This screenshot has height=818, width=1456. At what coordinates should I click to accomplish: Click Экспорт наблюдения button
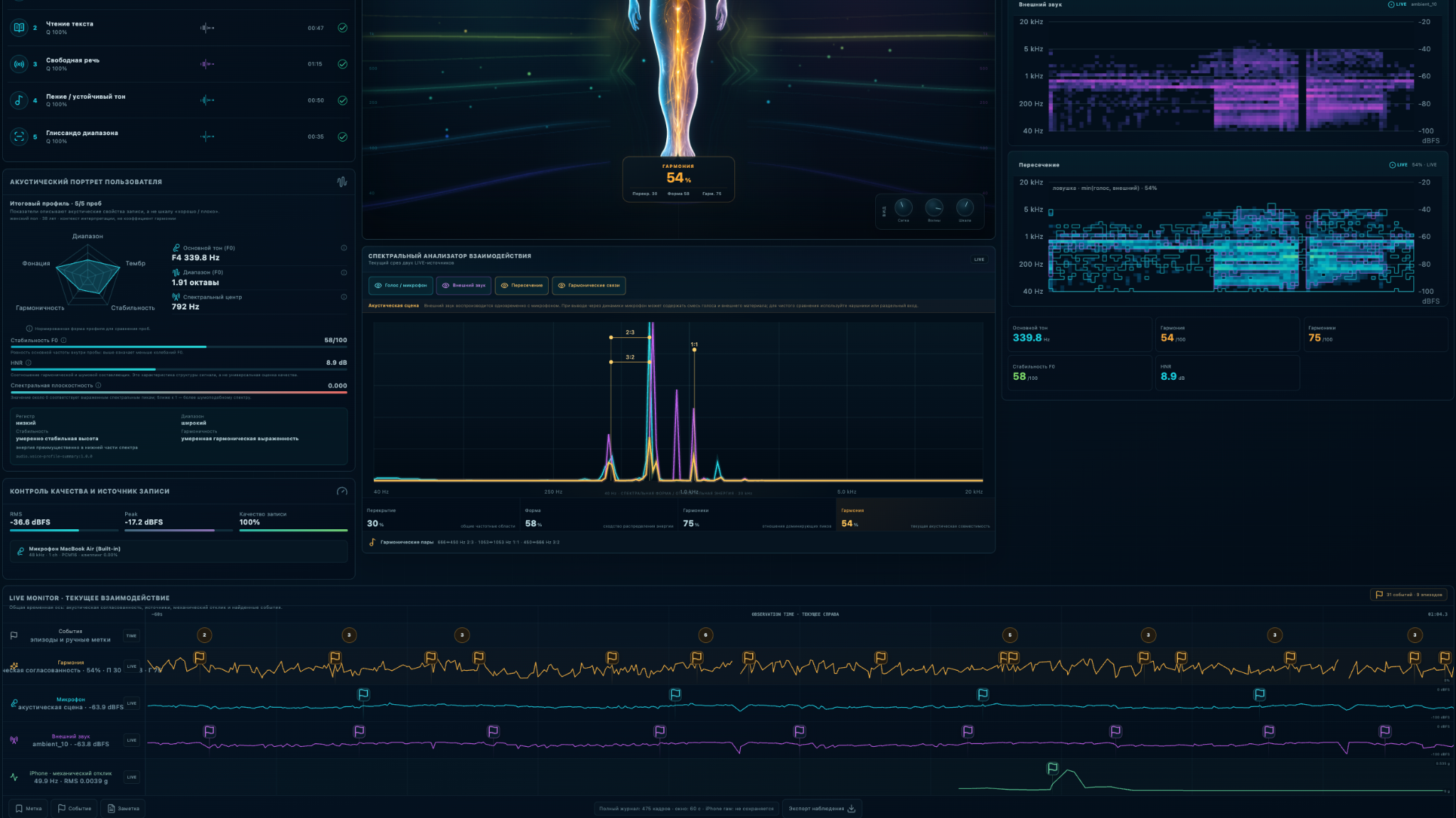click(x=822, y=808)
